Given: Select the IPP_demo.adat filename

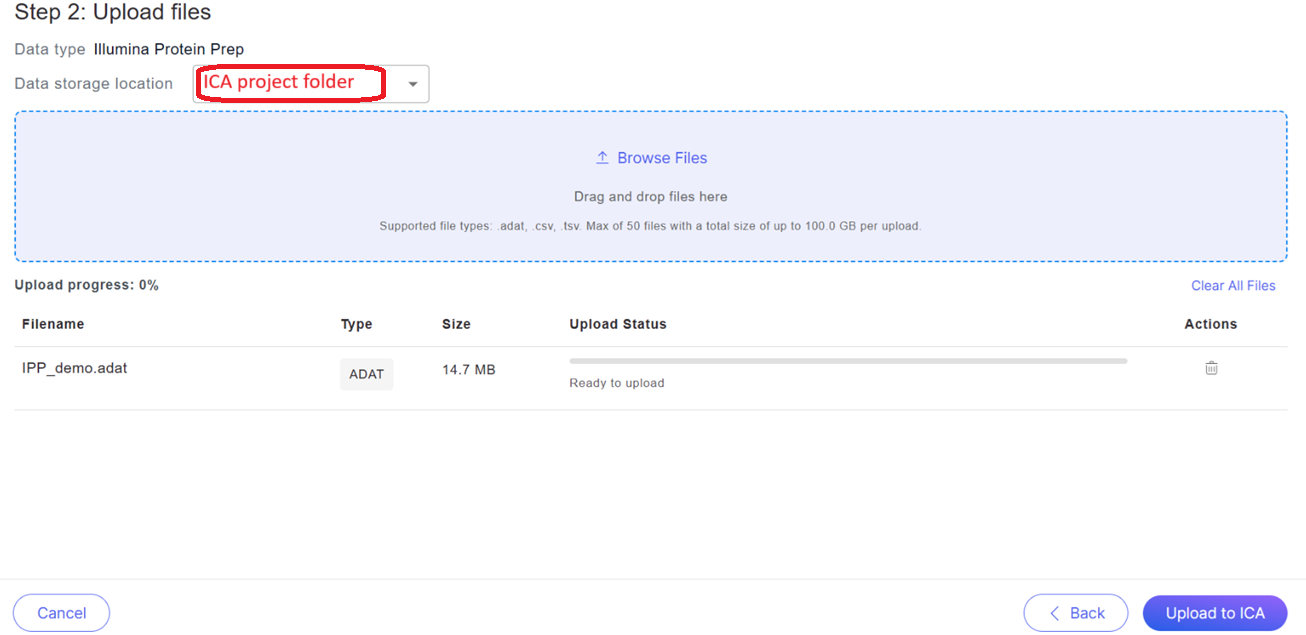Looking at the screenshot, I should (75, 368).
